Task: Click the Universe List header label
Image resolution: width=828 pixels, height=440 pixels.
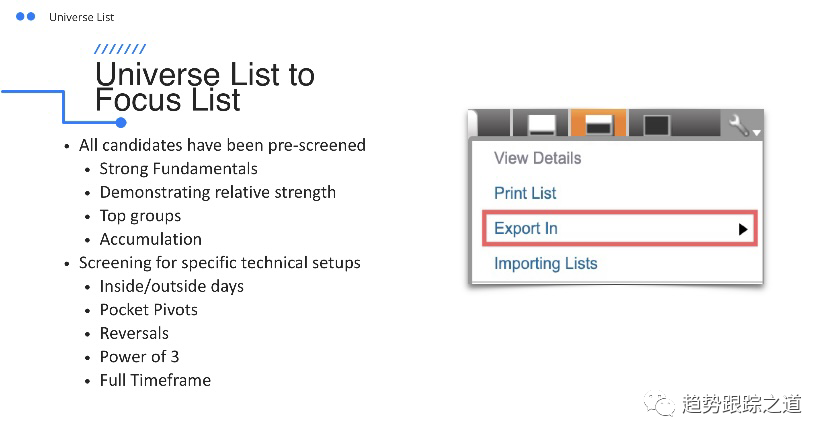Action: click(x=82, y=17)
